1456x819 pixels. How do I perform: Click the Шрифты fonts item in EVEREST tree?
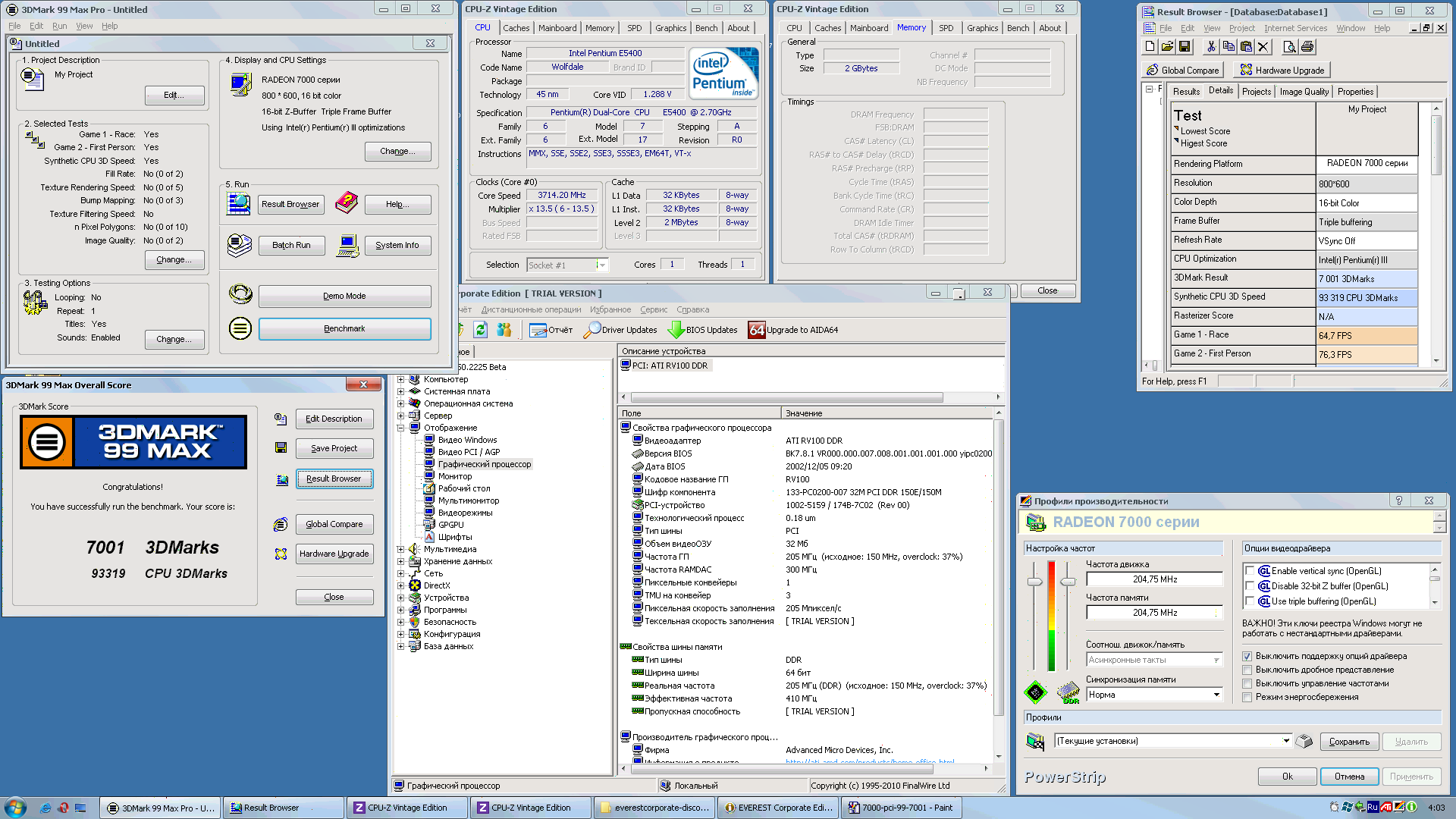454,537
